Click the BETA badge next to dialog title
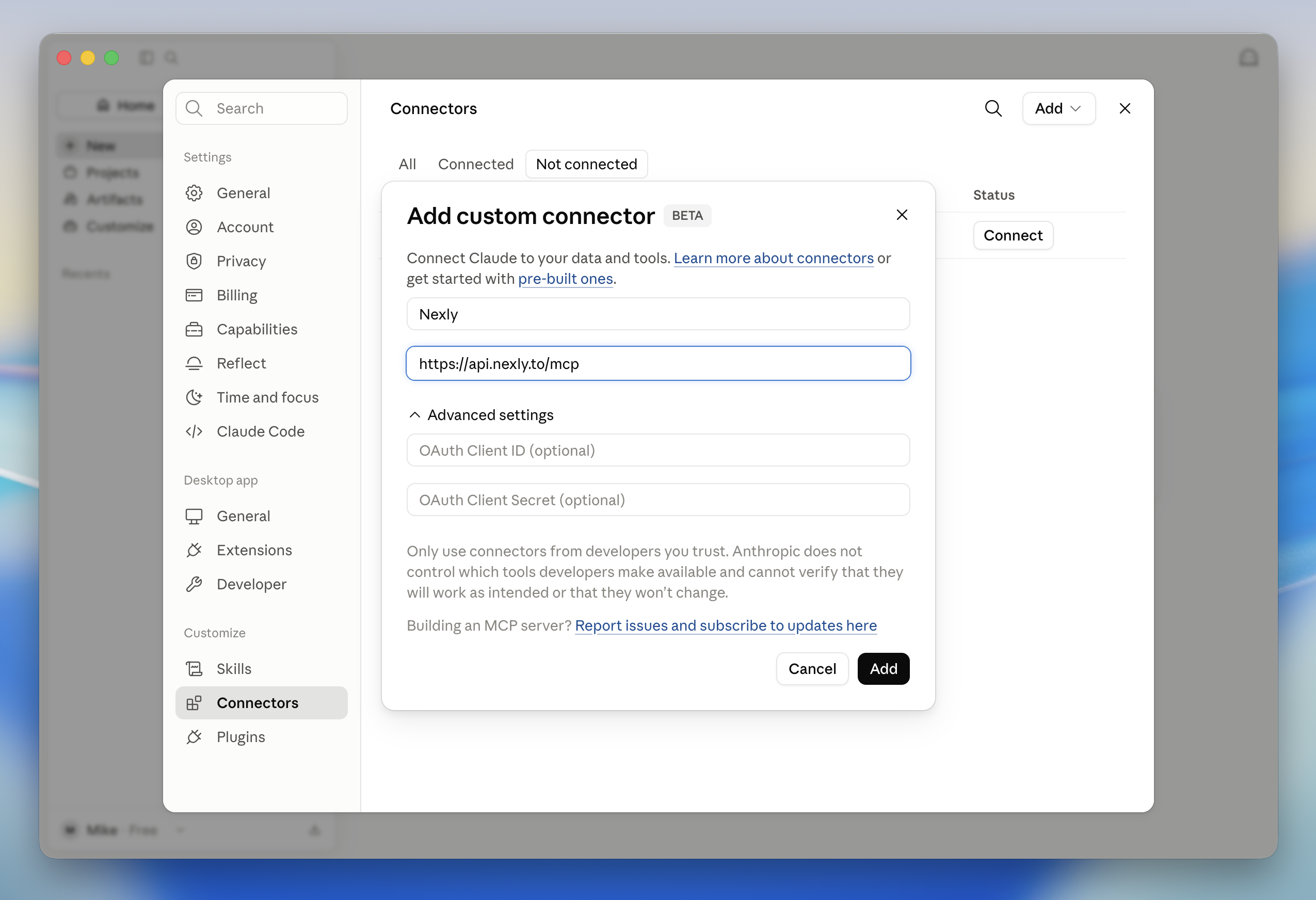1316x900 pixels. 687,216
